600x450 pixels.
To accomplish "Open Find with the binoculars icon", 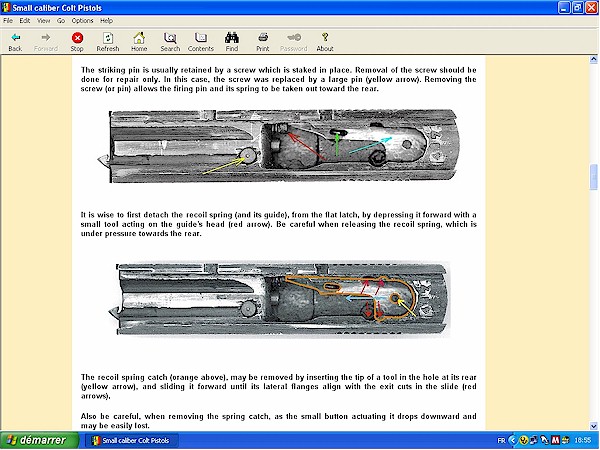I will [x=232, y=42].
